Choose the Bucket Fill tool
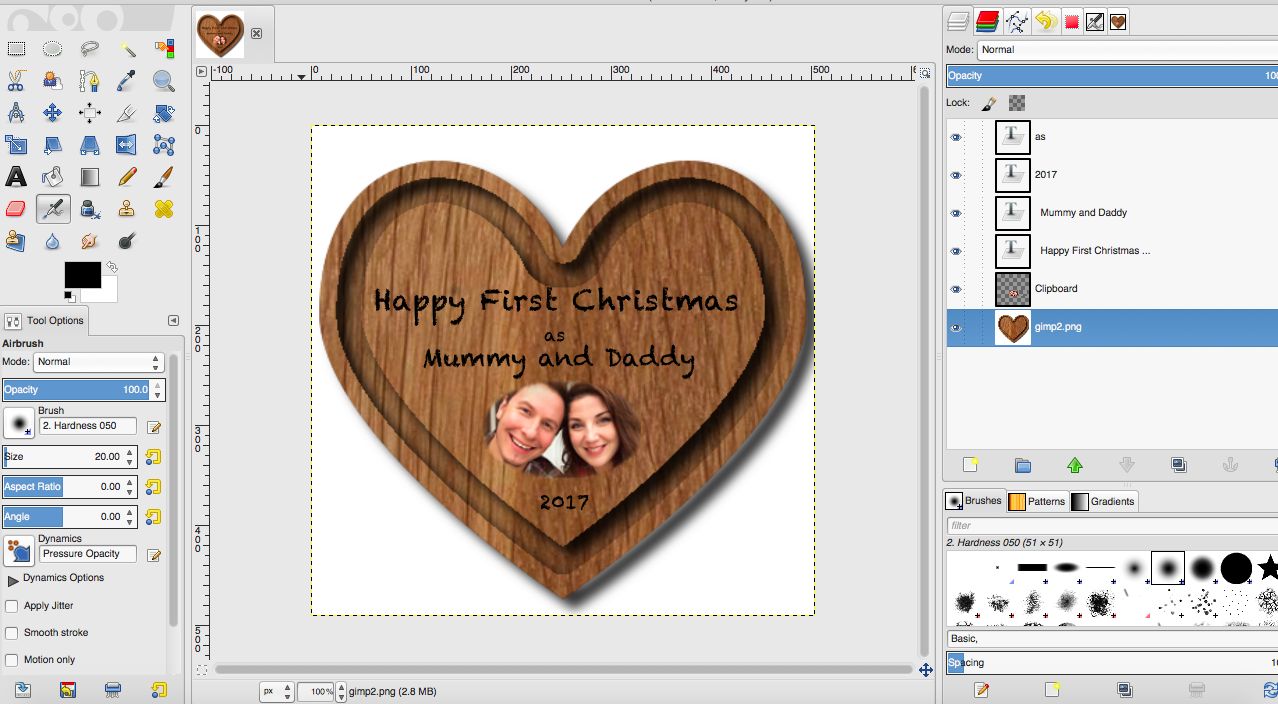Image resolution: width=1278 pixels, height=704 pixels. 53,177
